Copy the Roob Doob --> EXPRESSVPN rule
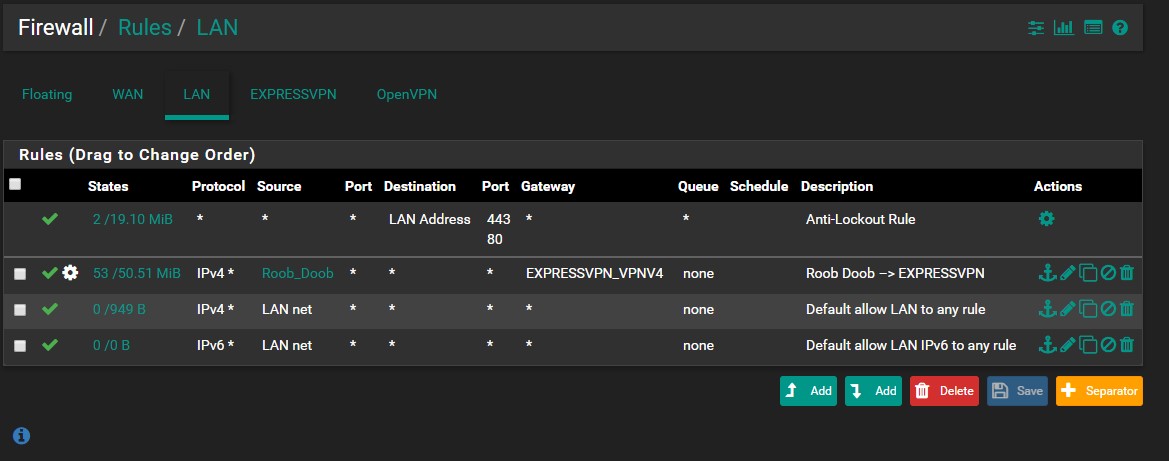Viewport: 1169px width, 461px height. click(x=1088, y=273)
